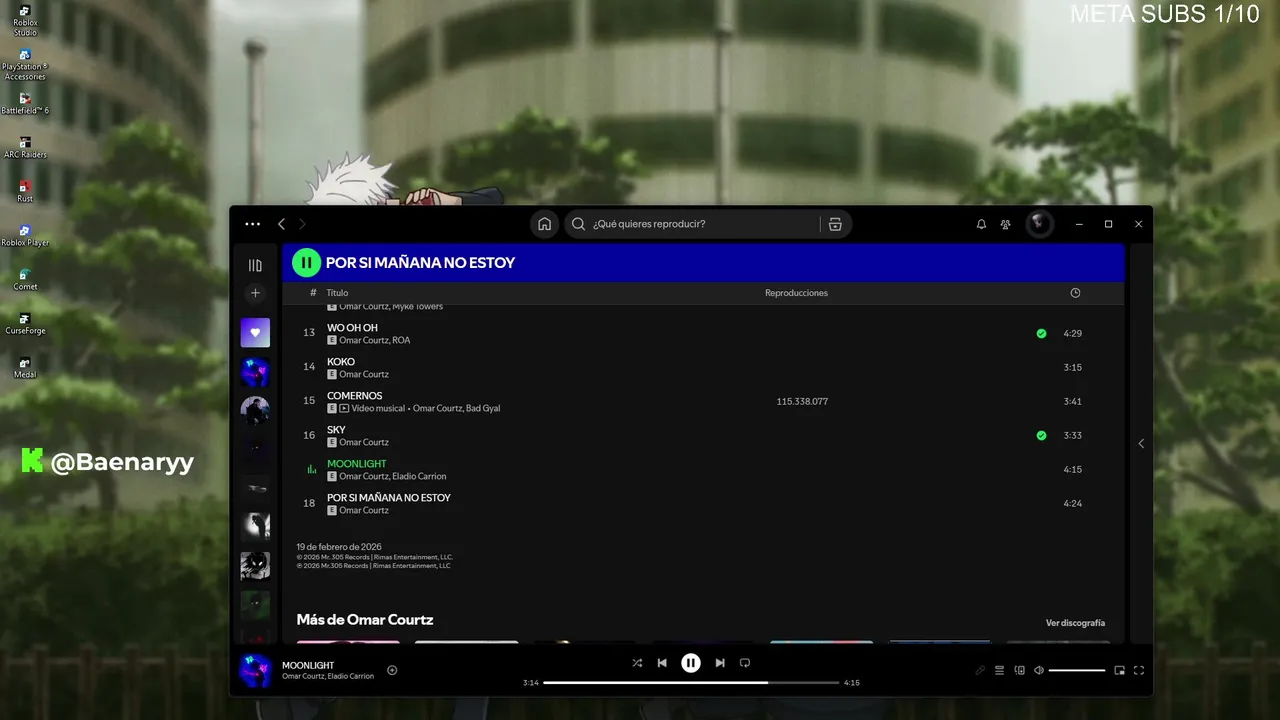Sort by the Reproducciones column header
Image resolution: width=1280 pixels, height=720 pixels.
(x=796, y=293)
